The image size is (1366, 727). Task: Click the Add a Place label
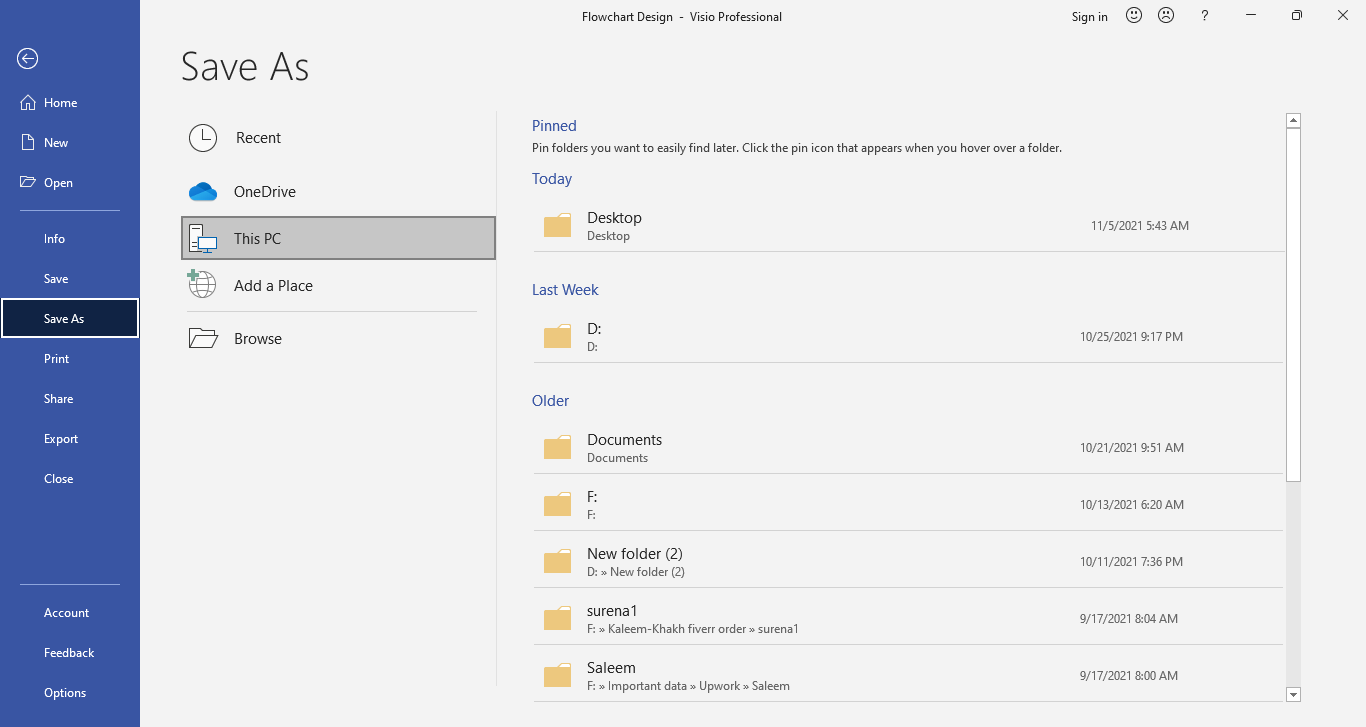[273, 286]
